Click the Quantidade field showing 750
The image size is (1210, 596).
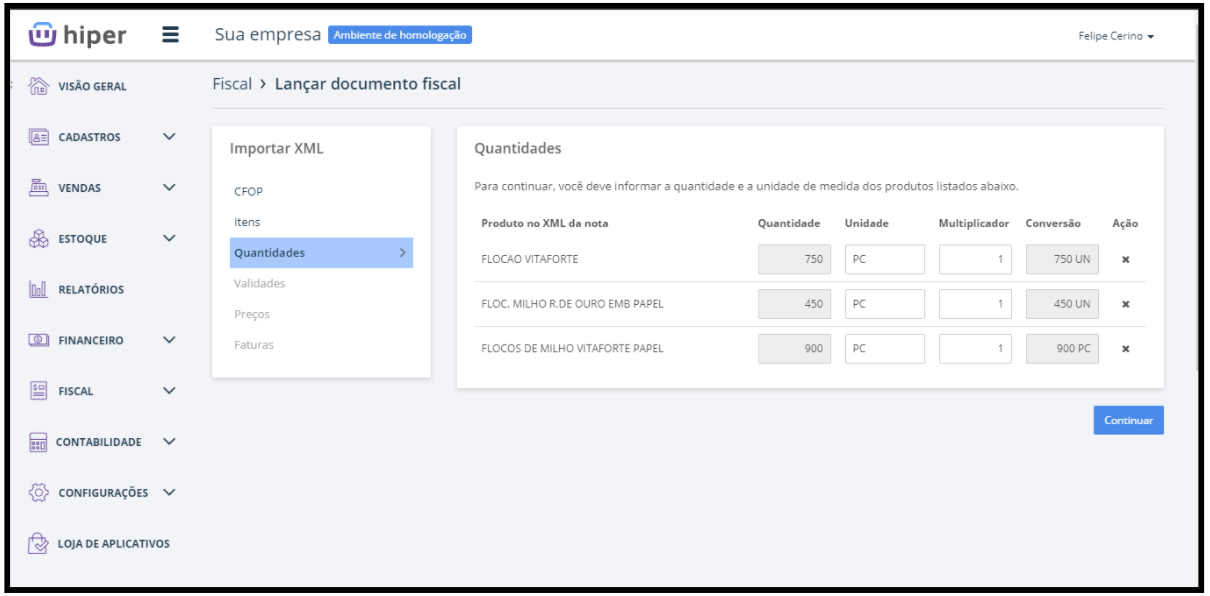tap(795, 259)
